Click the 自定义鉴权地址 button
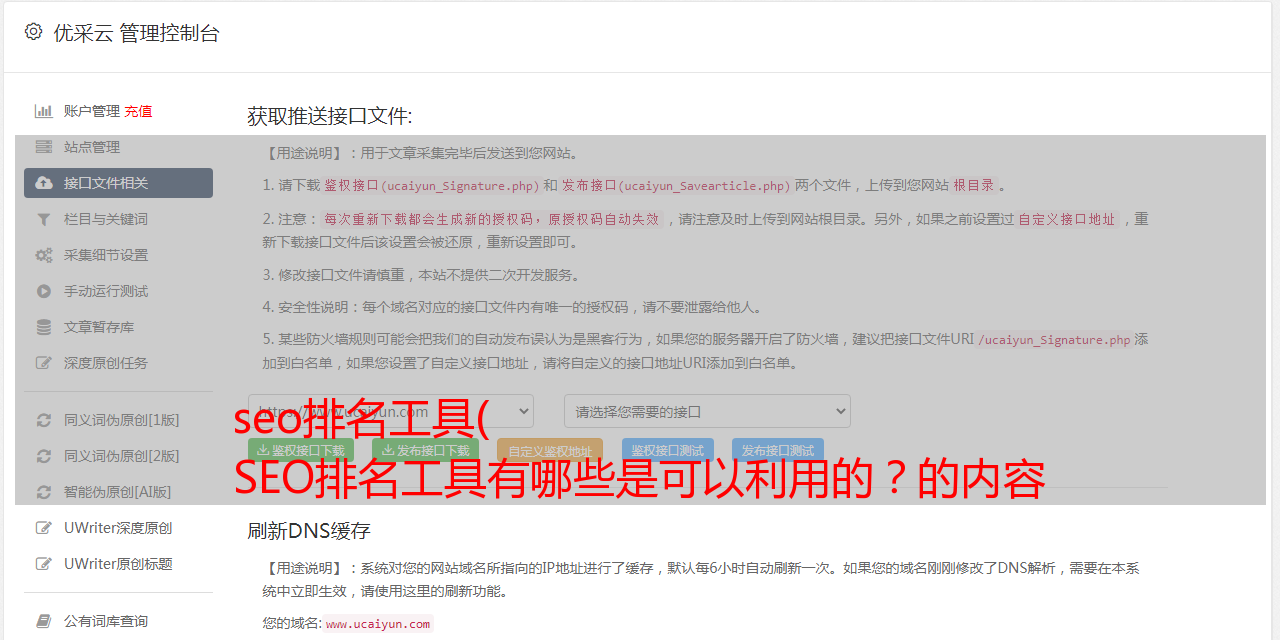1280x640 pixels. [x=550, y=451]
